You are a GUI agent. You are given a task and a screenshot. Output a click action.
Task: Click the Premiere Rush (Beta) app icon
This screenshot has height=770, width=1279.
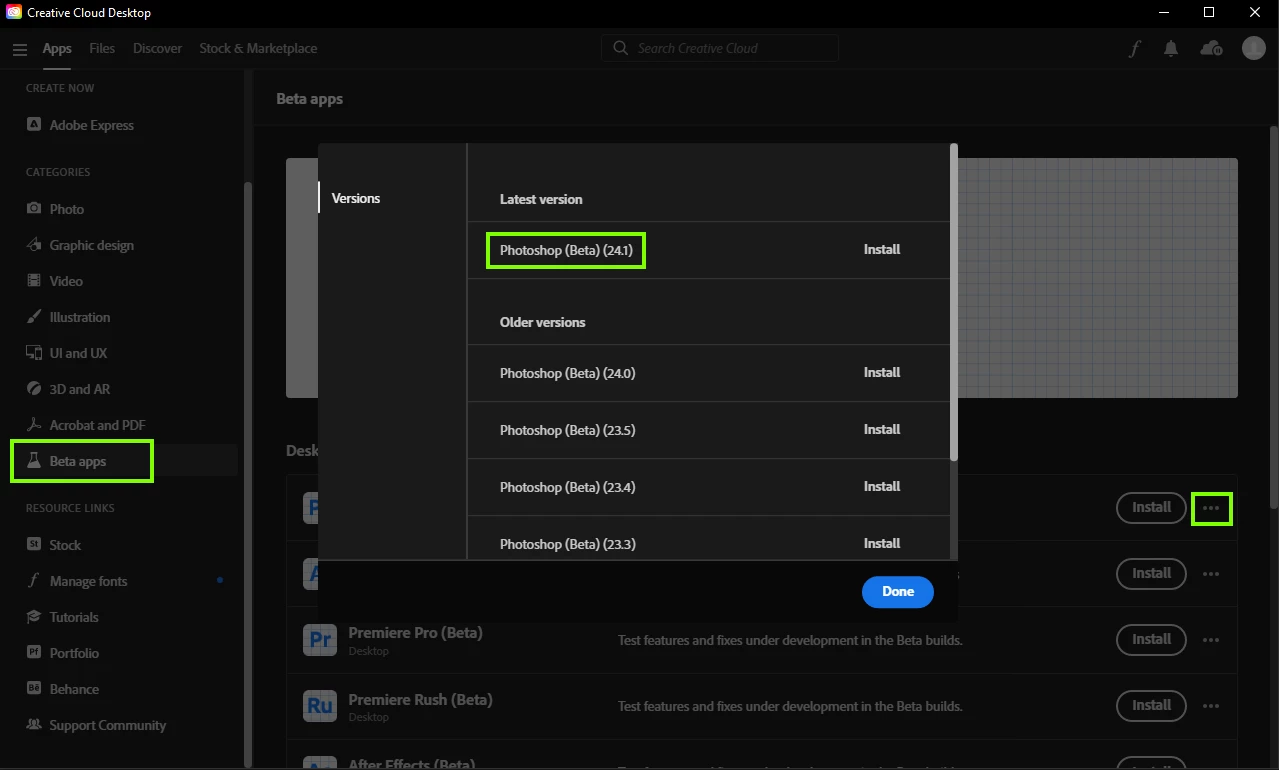pos(320,705)
